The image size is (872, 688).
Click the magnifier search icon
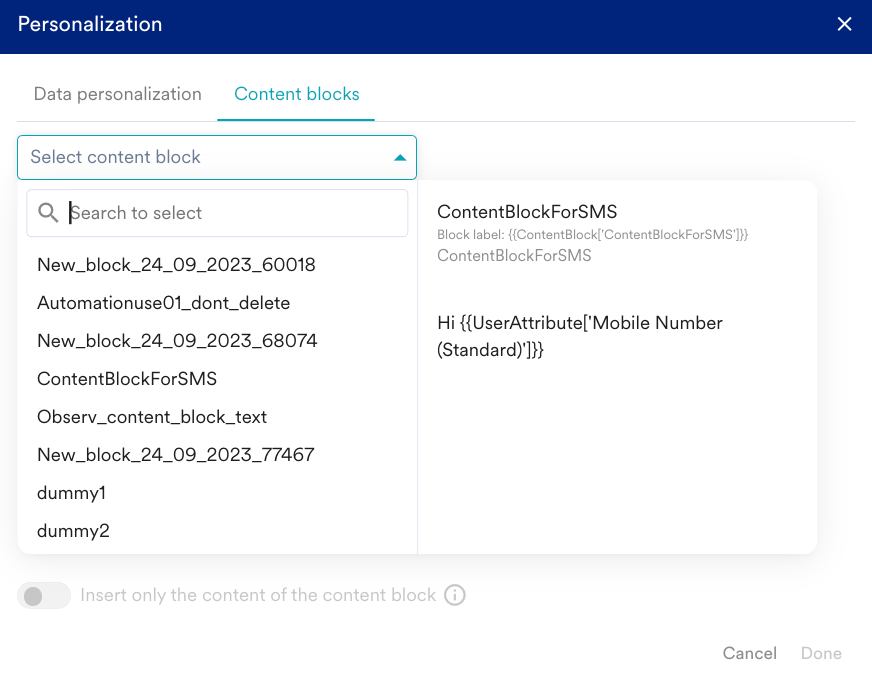point(48,212)
